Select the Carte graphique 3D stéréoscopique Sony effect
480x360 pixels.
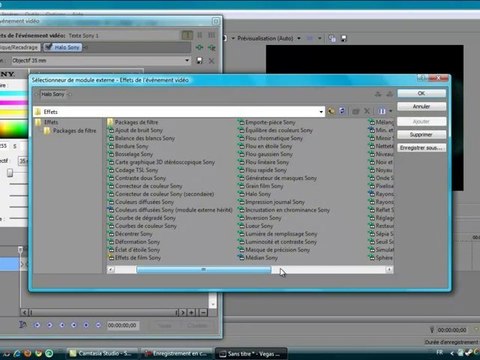click(165, 162)
